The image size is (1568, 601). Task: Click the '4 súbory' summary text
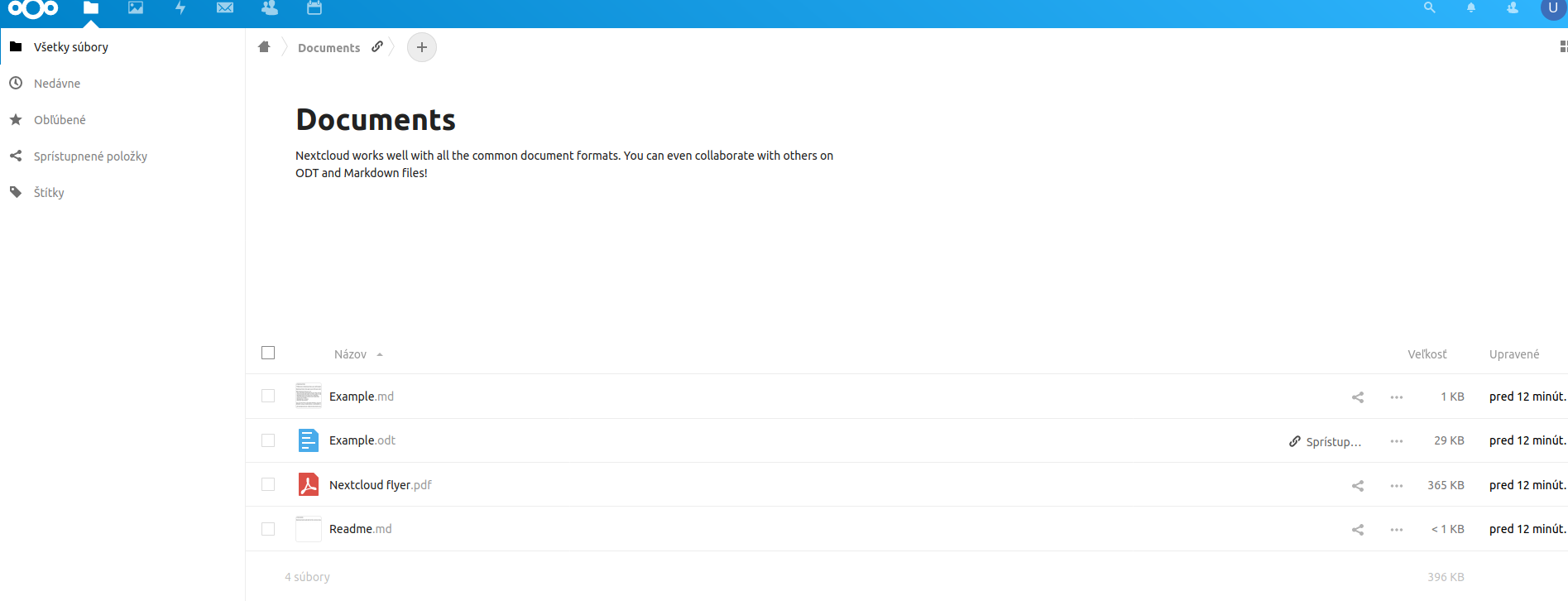point(307,577)
